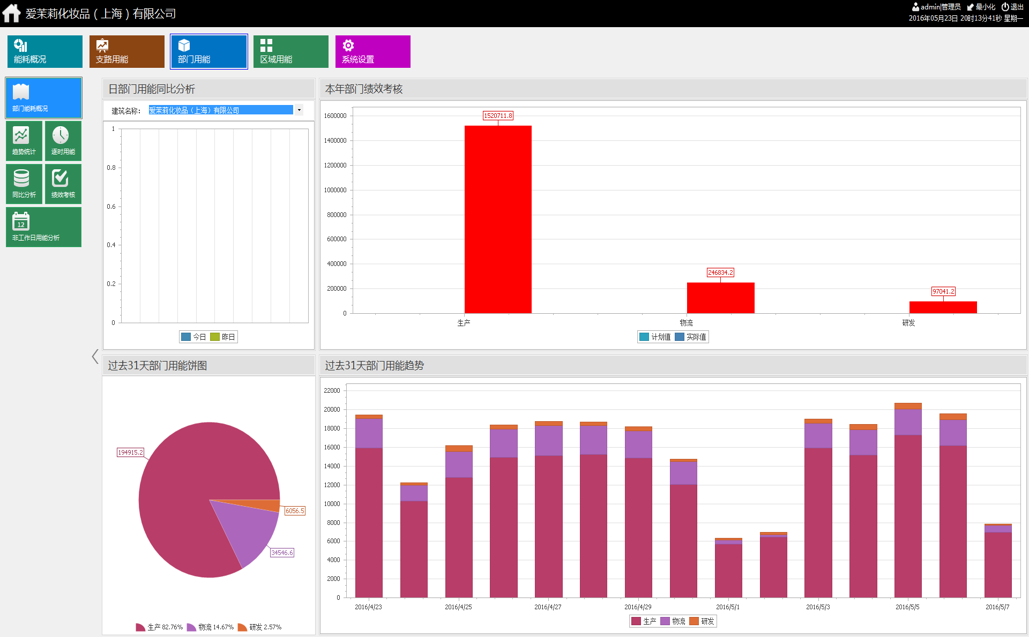Select 部门能耗概况 sidebar tile
Screen dimensions: 1029x637
(x=44, y=98)
